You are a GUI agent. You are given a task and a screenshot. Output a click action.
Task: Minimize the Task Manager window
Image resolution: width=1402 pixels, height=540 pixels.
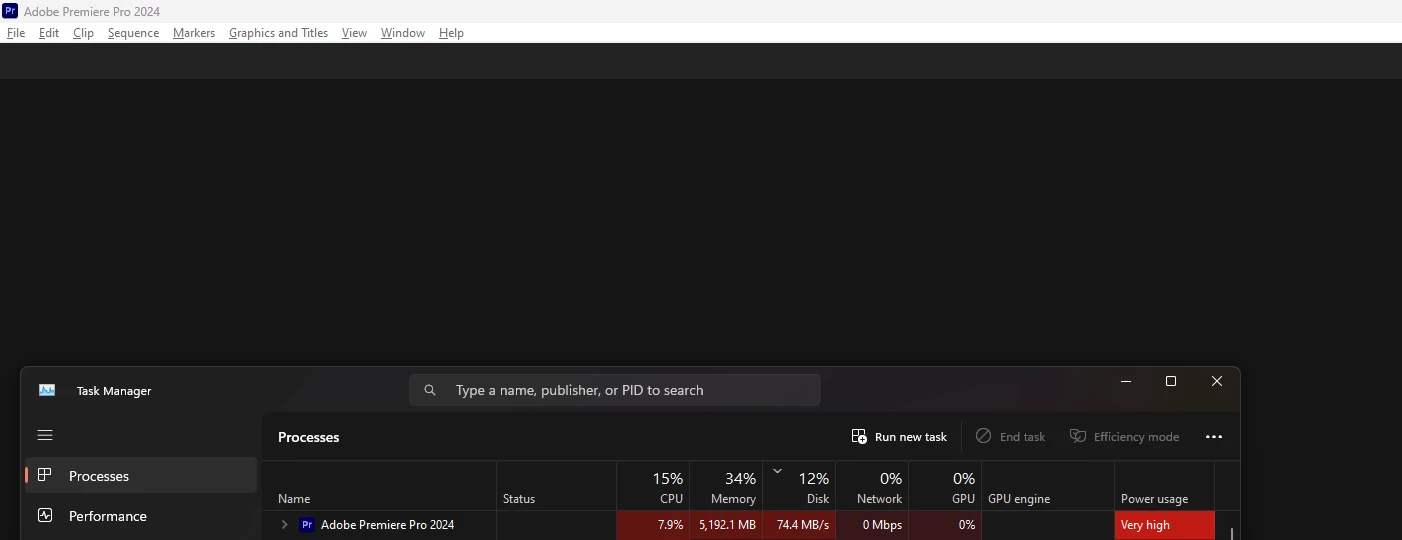[x=1126, y=381]
